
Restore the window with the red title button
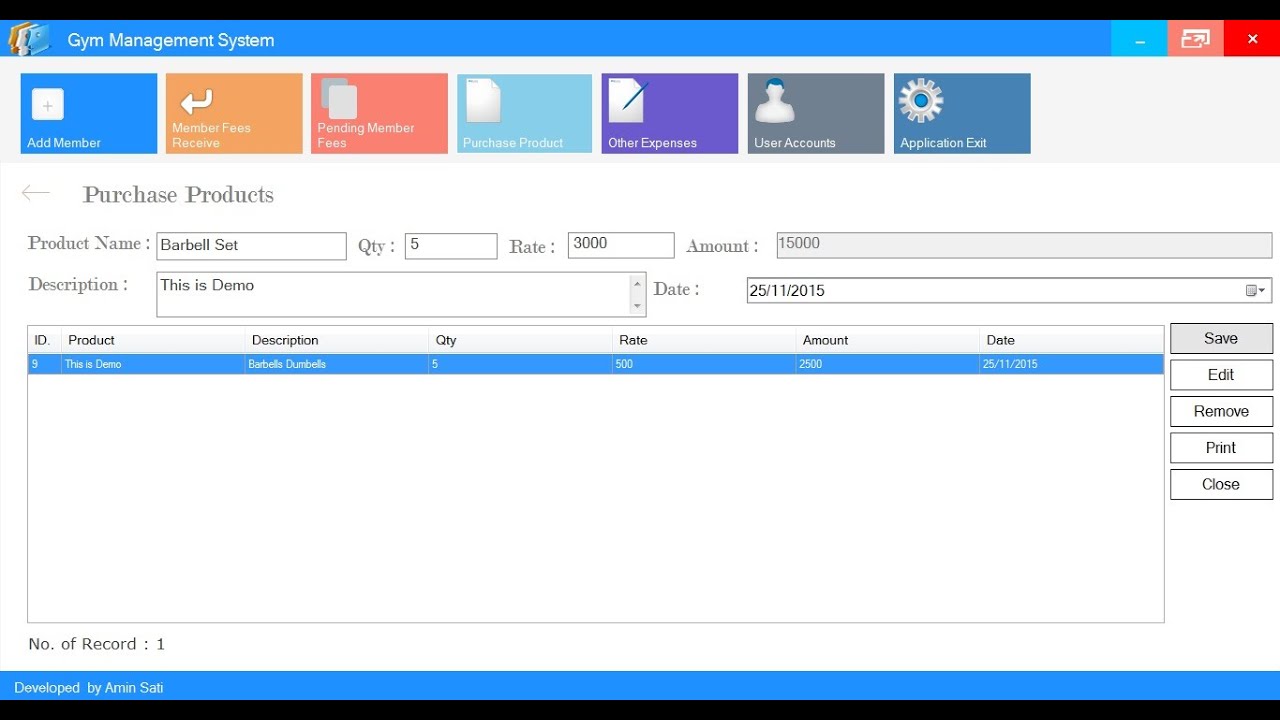(1195, 39)
